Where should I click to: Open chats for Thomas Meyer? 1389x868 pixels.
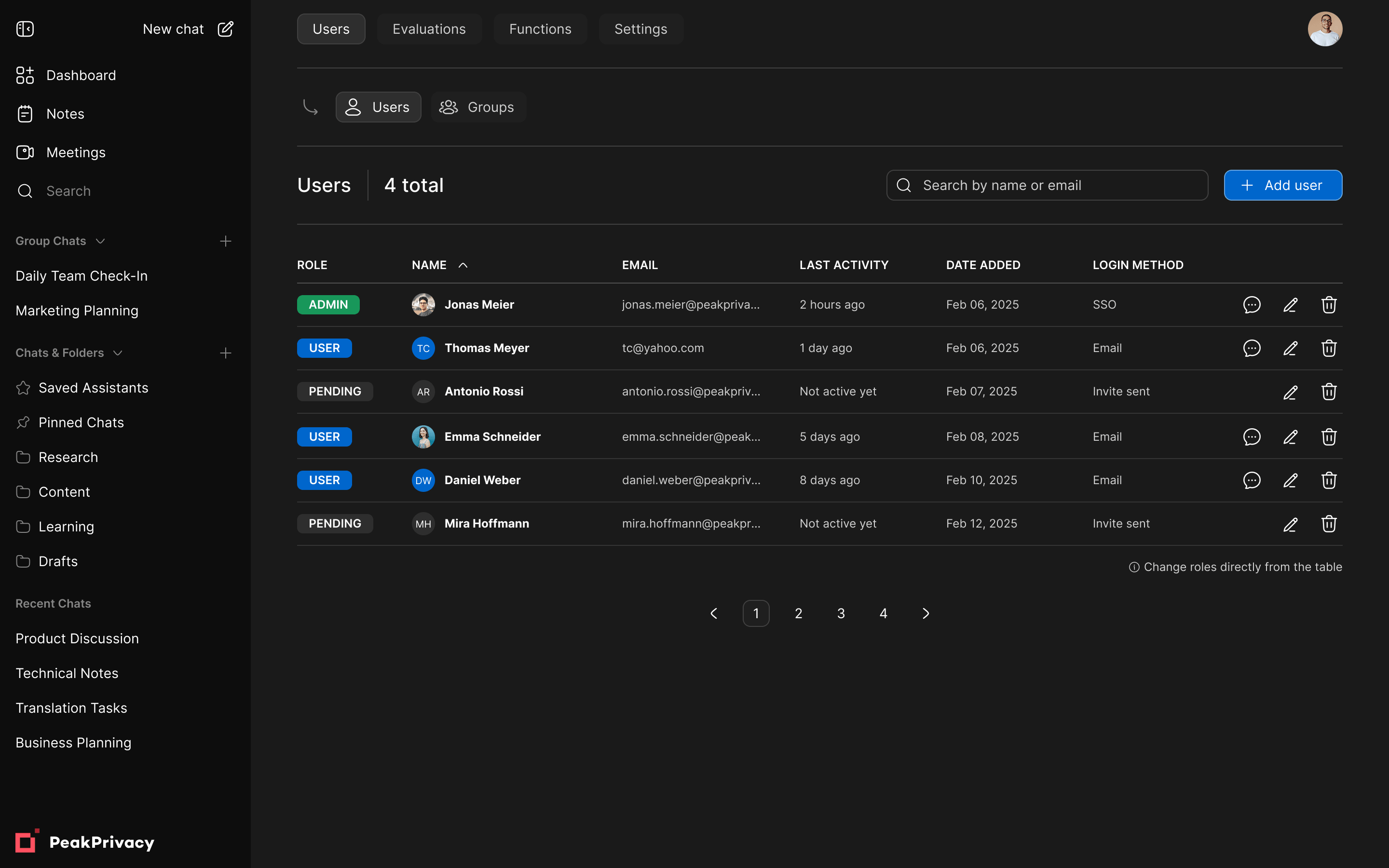1252,349
